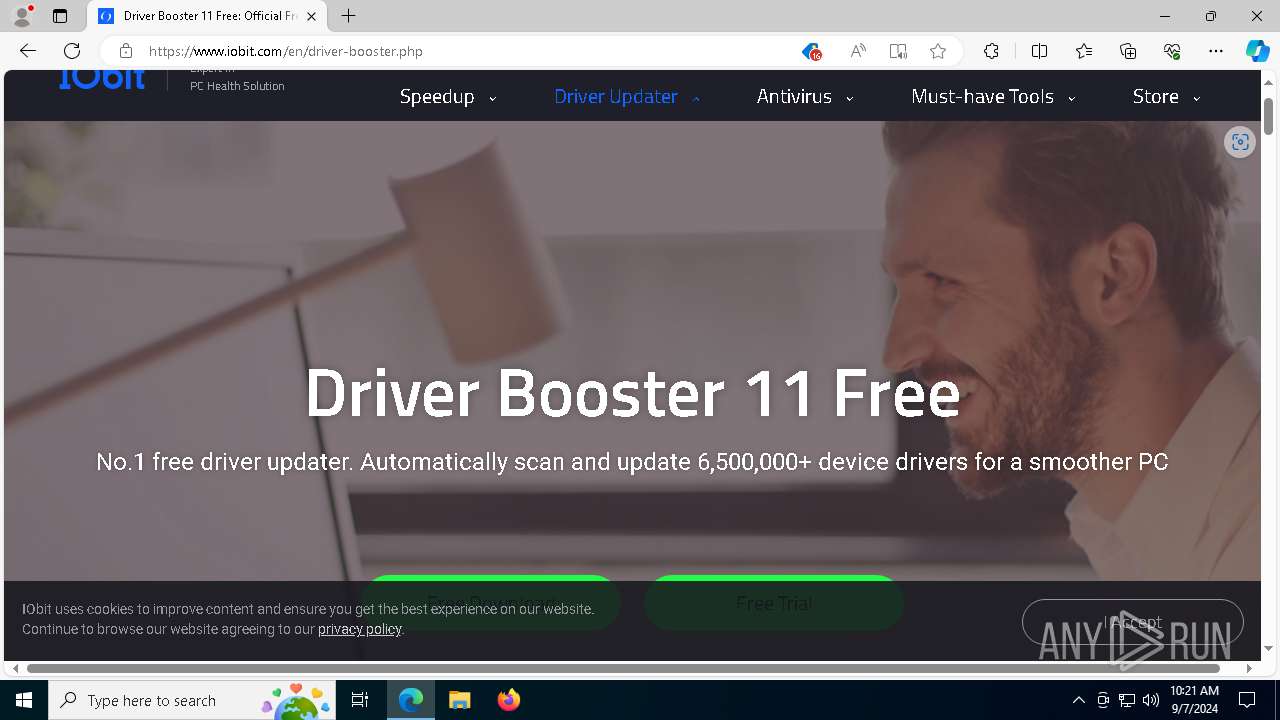Expand the Store menu

pos(1166,96)
